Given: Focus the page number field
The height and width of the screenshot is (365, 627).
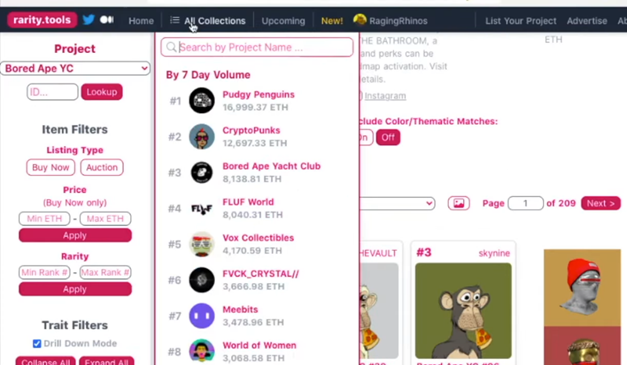Looking at the screenshot, I should coord(525,203).
